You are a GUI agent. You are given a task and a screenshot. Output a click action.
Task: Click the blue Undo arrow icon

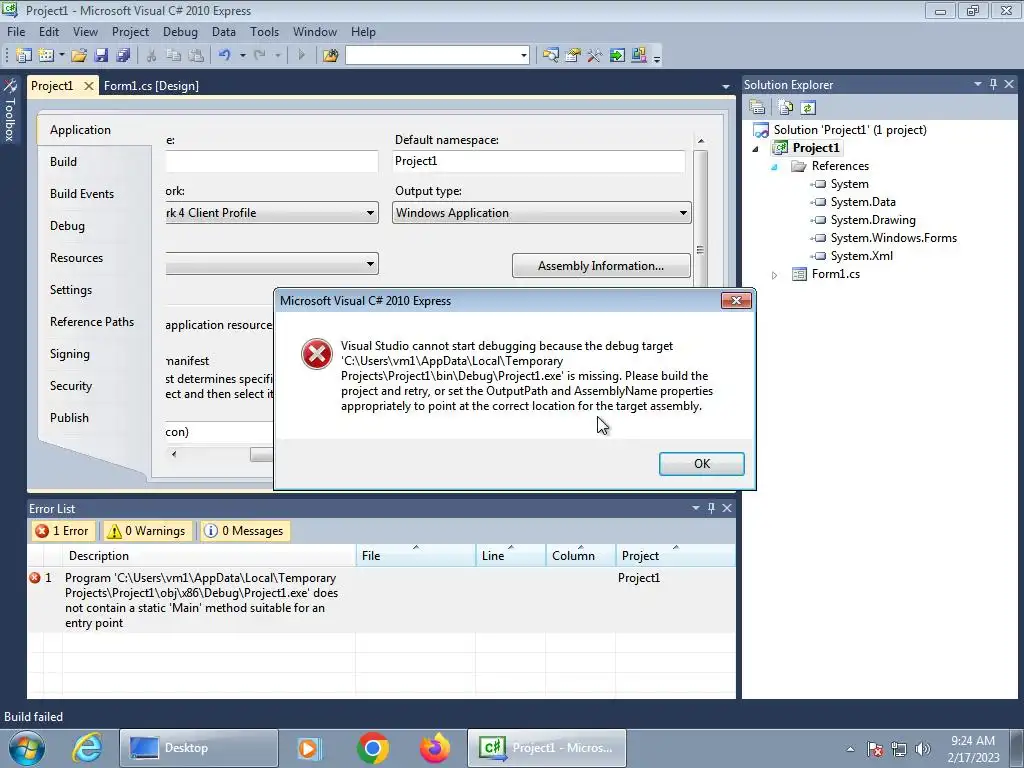pos(225,56)
